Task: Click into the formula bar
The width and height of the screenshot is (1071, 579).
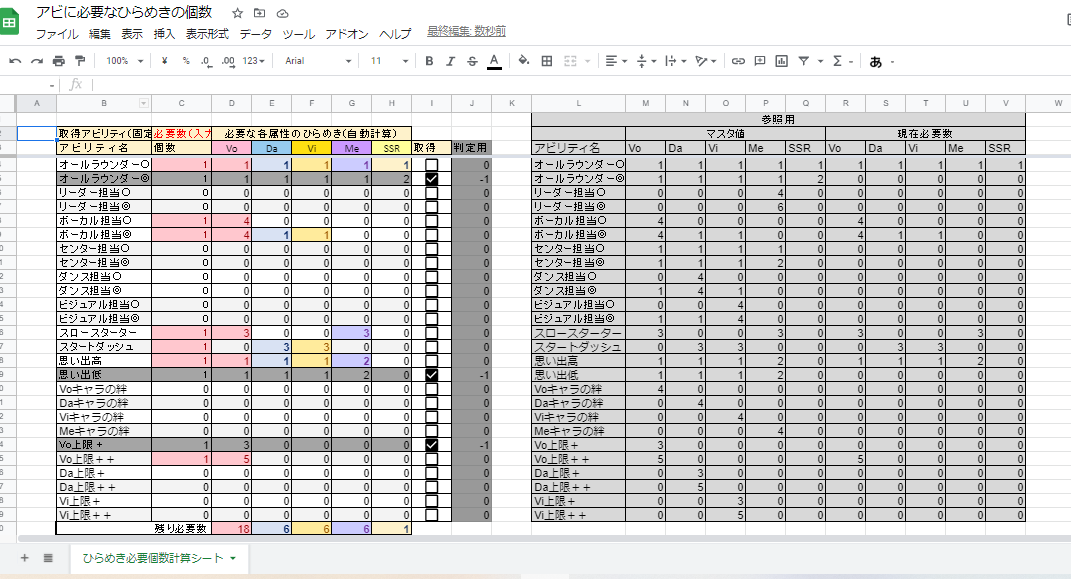Action: coord(581,84)
